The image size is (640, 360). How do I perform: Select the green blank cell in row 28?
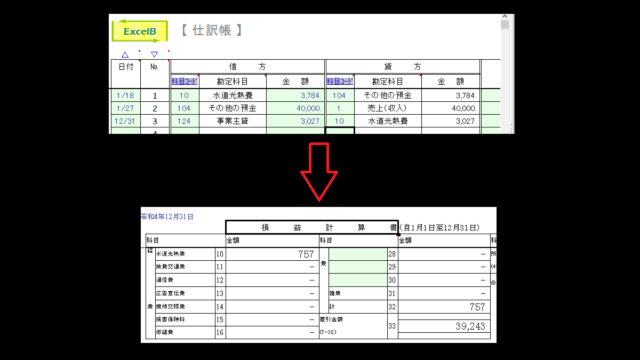tap(358, 254)
